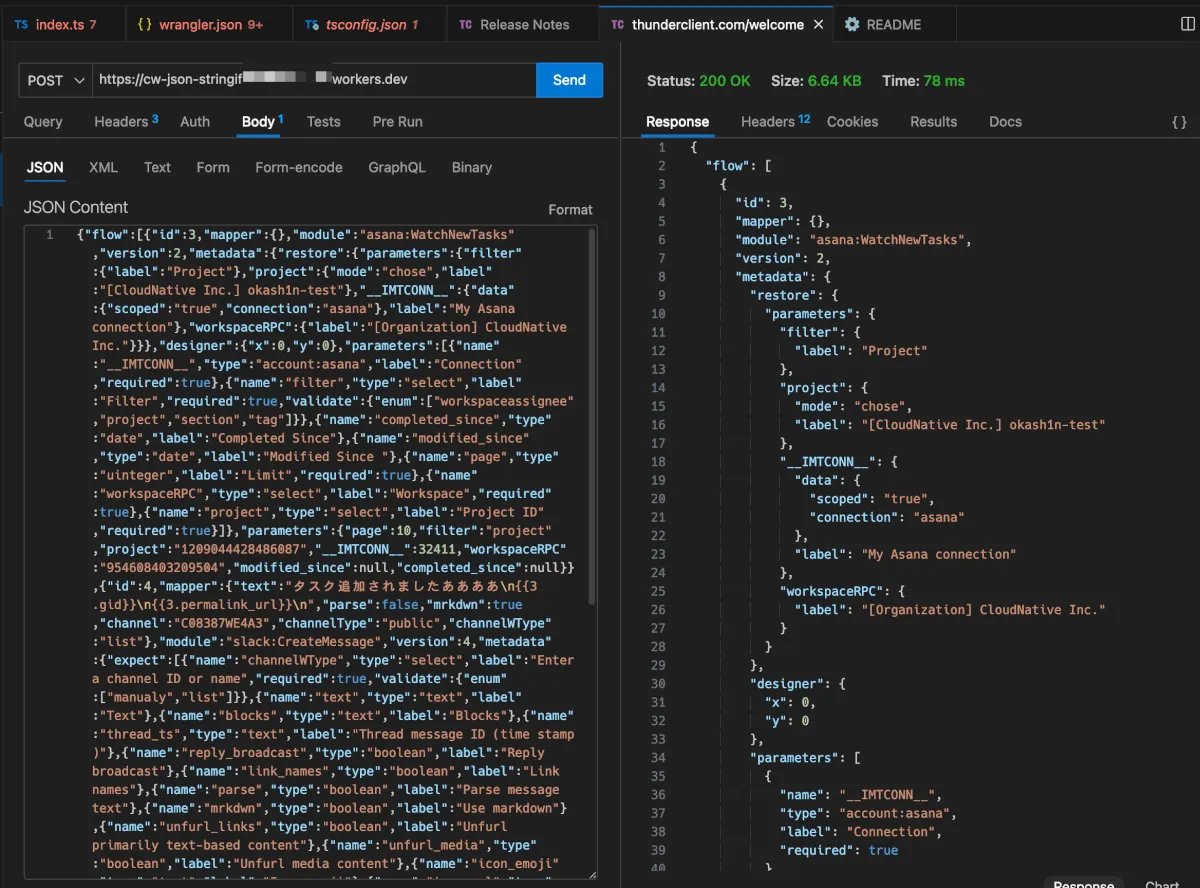Image resolution: width=1200 pixels, height=888 pixels.
Task: Switch to the Query tab
Action: [x=43, y=122]
